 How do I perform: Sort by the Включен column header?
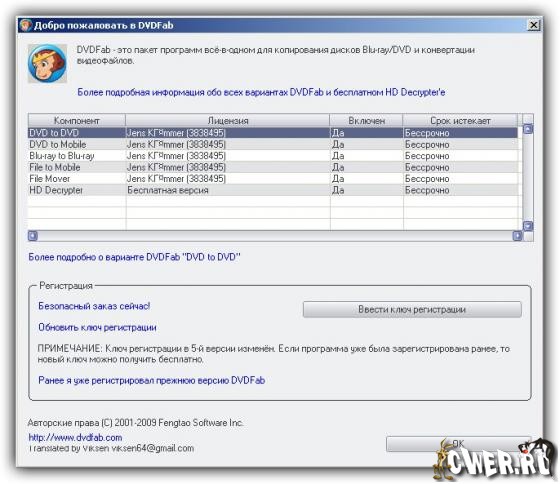click(366, 121)
